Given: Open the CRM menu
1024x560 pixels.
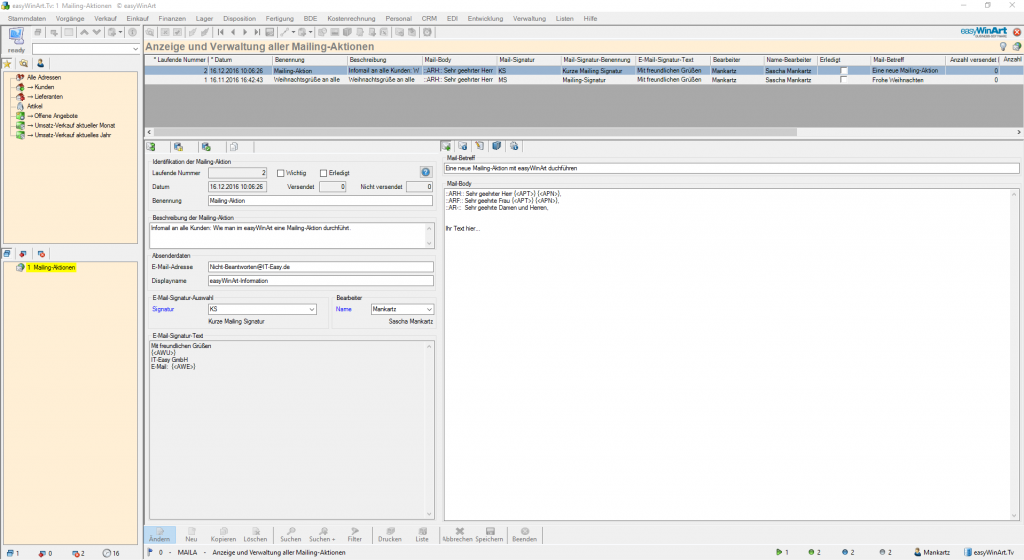Looking at the screenshot, I should click(428, 19).
